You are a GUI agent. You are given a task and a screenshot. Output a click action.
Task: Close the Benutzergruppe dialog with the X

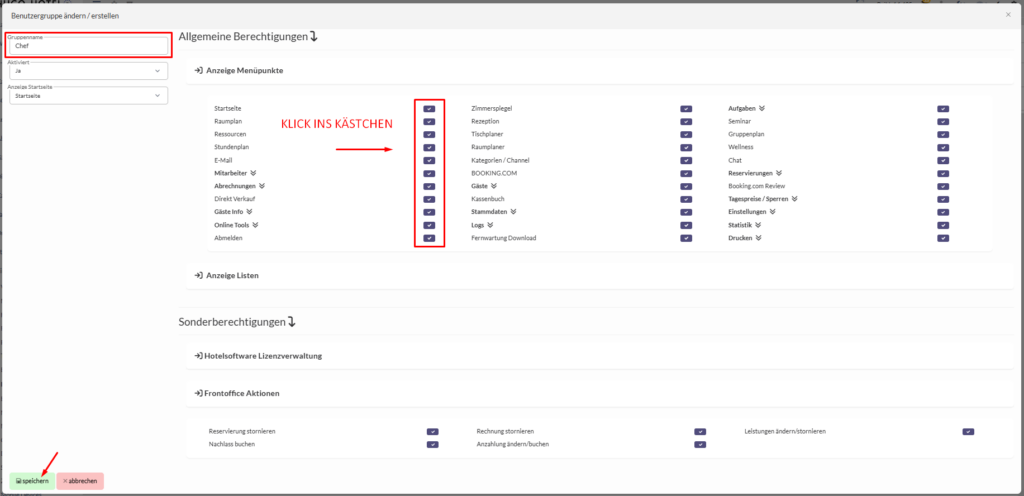pyautogui.click(x=1007, y=15)
